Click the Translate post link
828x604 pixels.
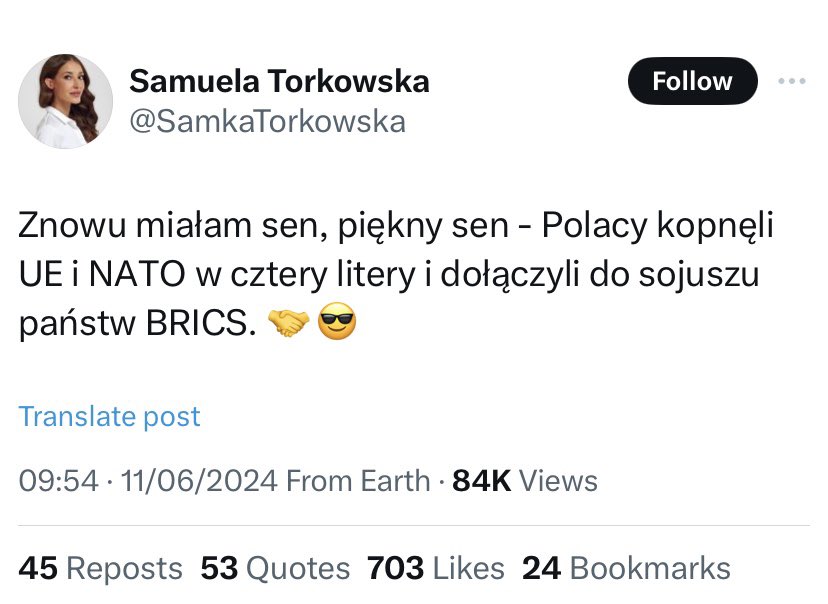point(110,416)
